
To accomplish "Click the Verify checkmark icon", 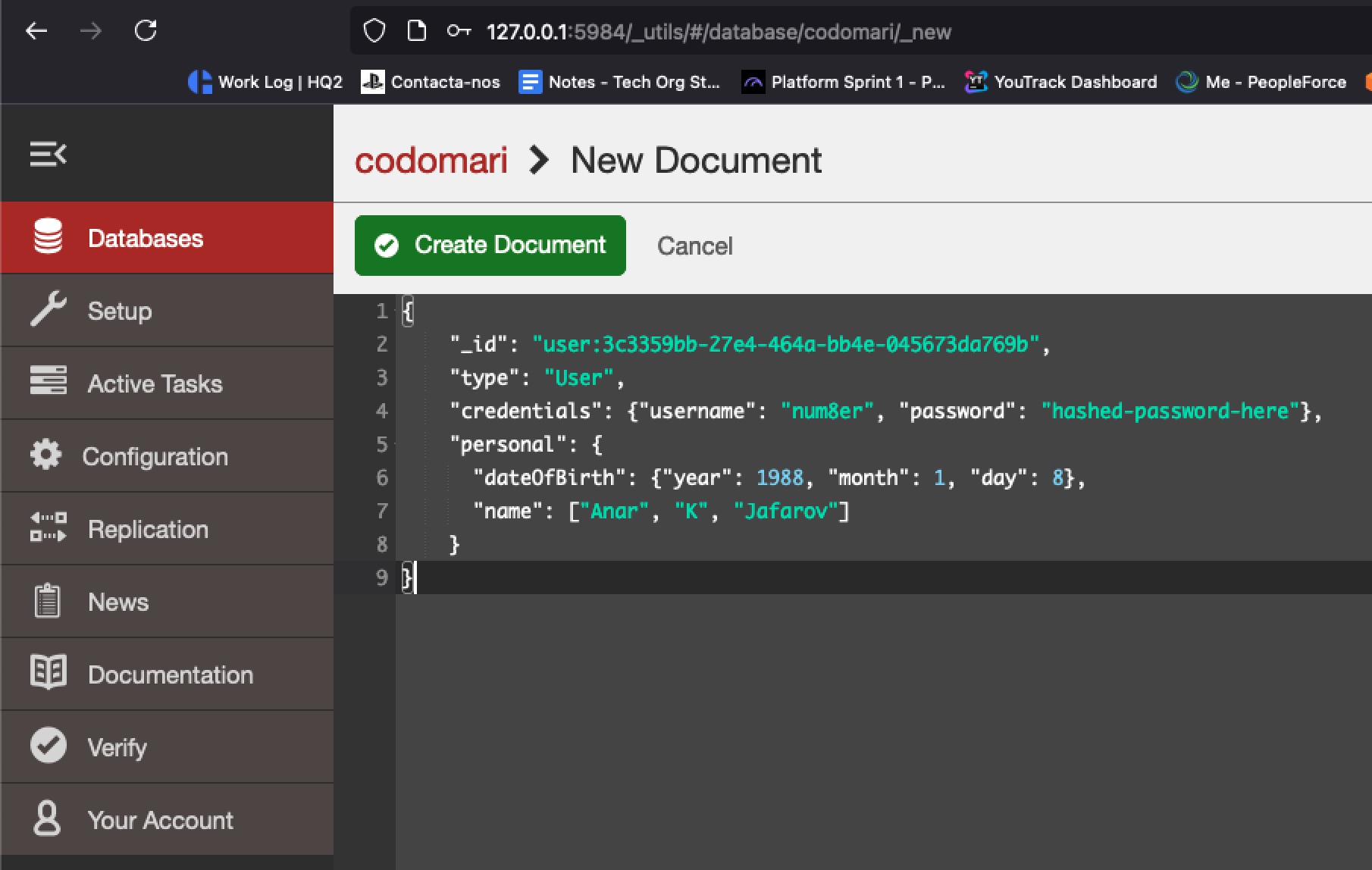I will tap(49, 746).
